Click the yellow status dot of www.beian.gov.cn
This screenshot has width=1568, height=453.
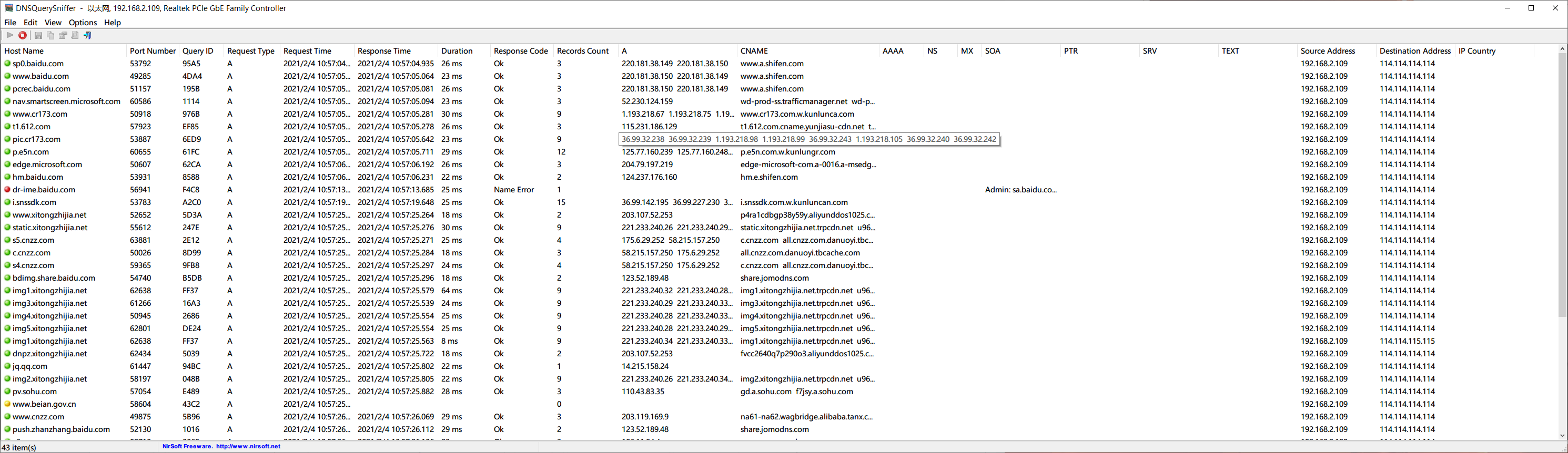(x=8, y=404)
